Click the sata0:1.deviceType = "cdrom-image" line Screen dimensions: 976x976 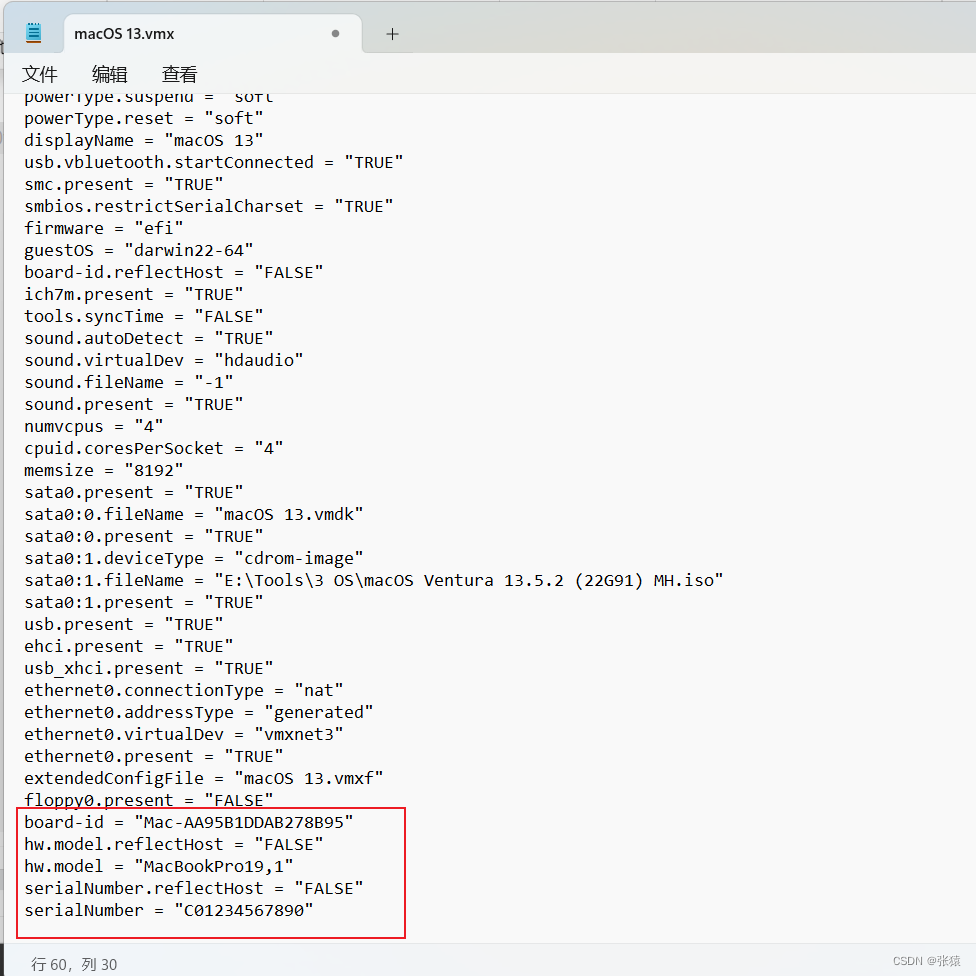pyautogui.click(x=194, y=558)
